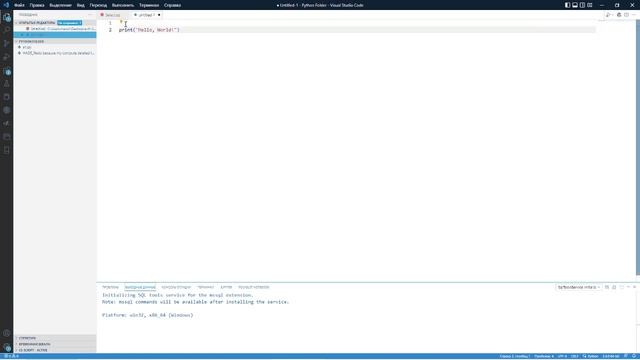Collapse the Open Editors section
The height and width of the screenshot is (360, 640).
pos(37,23)
